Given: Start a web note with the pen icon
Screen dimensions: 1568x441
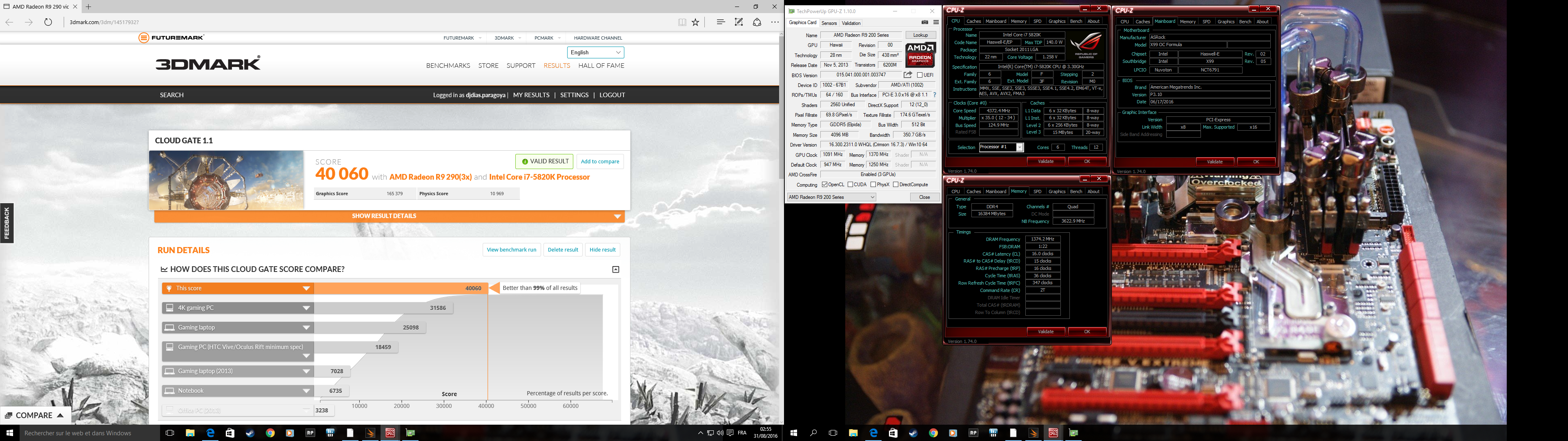Looking at the screenshot, I should coord(738,22).
